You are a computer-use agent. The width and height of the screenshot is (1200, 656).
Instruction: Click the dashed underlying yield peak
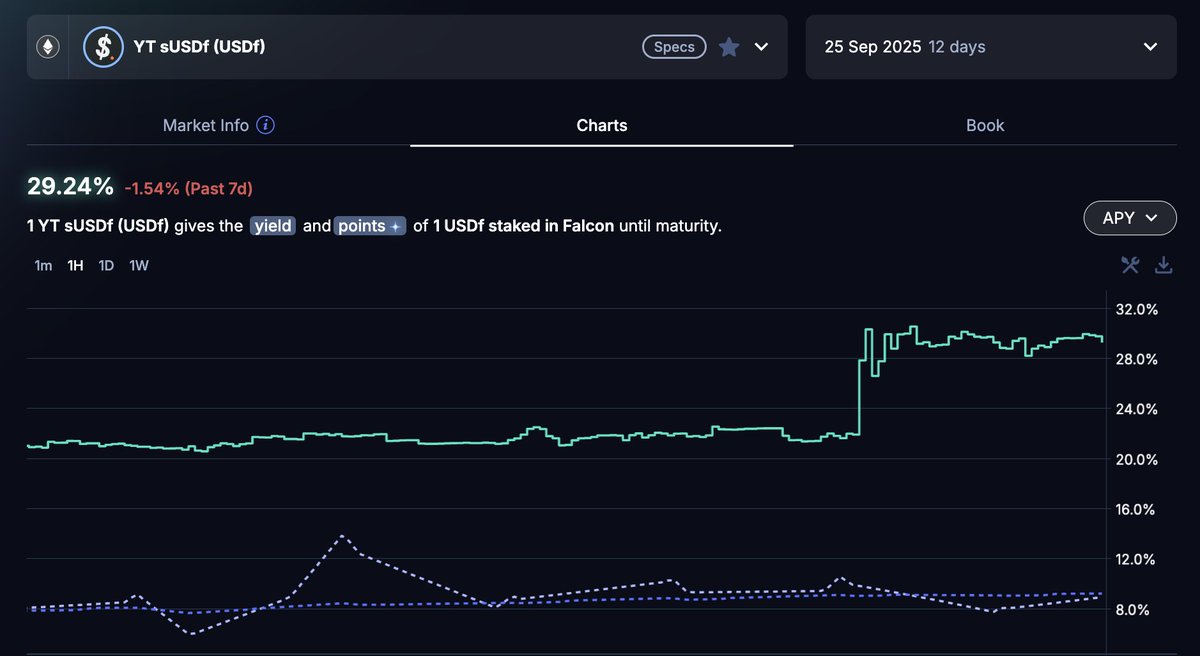[x=342, y=537]
